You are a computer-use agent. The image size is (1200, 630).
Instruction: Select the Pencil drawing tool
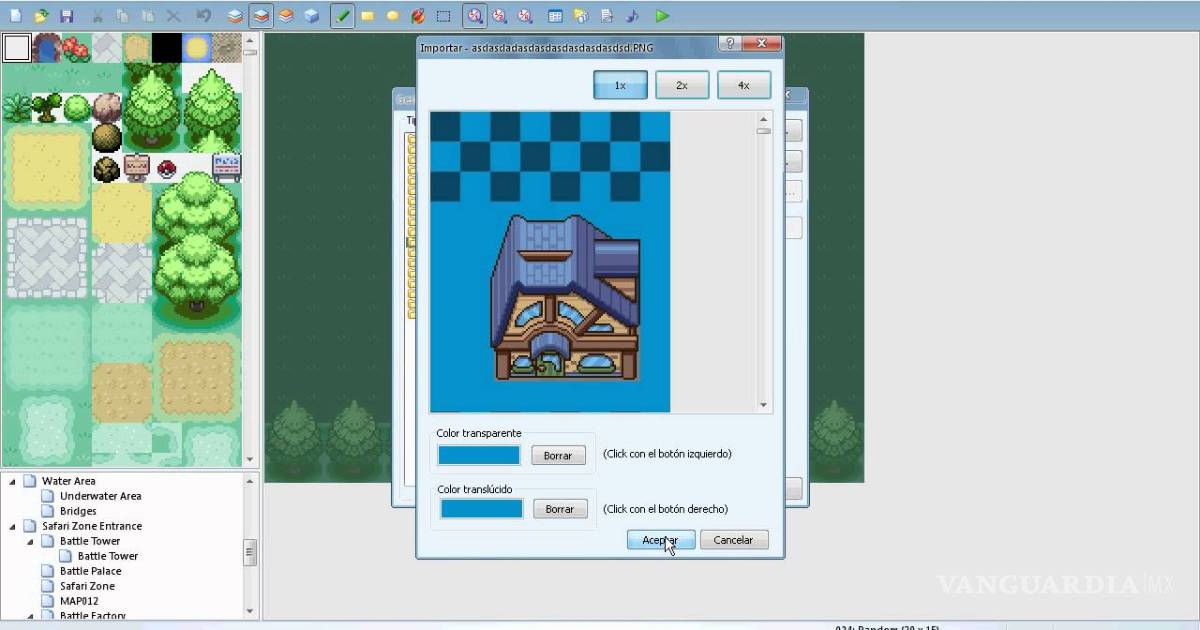(343, 16)
